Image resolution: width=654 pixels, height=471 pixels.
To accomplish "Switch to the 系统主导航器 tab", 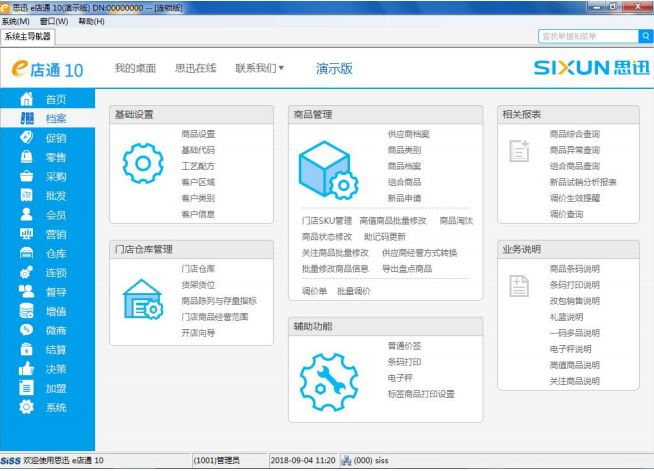I will pyautogui.click(x=28, y=36).
